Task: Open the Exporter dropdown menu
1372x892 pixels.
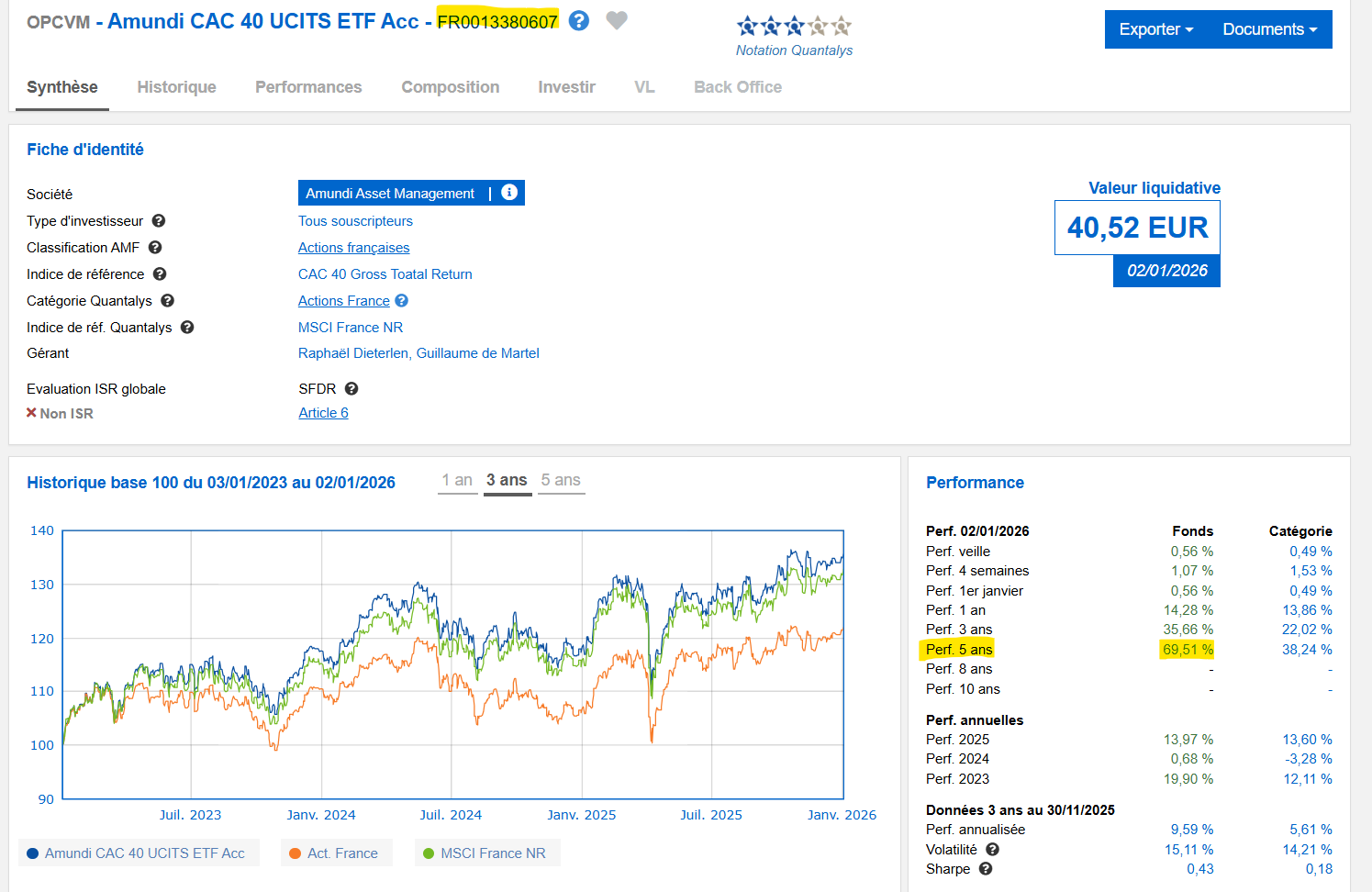Action: pos(1155,29)
